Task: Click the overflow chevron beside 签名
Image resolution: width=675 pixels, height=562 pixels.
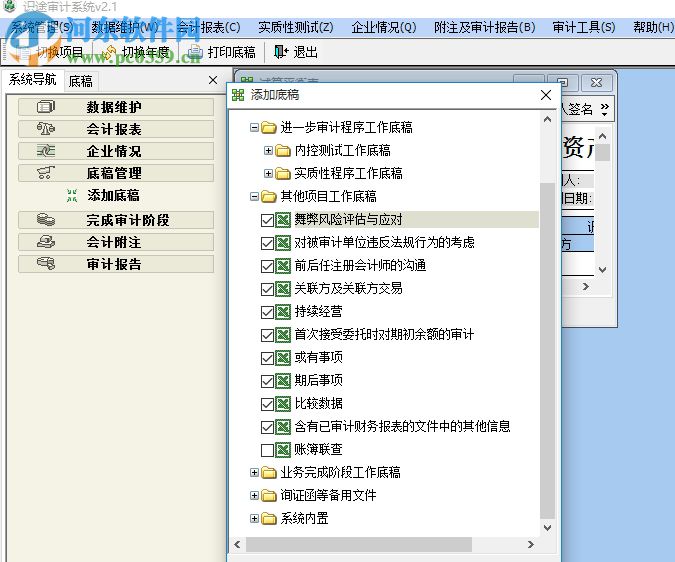Action: pyautogui.click(x=605, y=108)
